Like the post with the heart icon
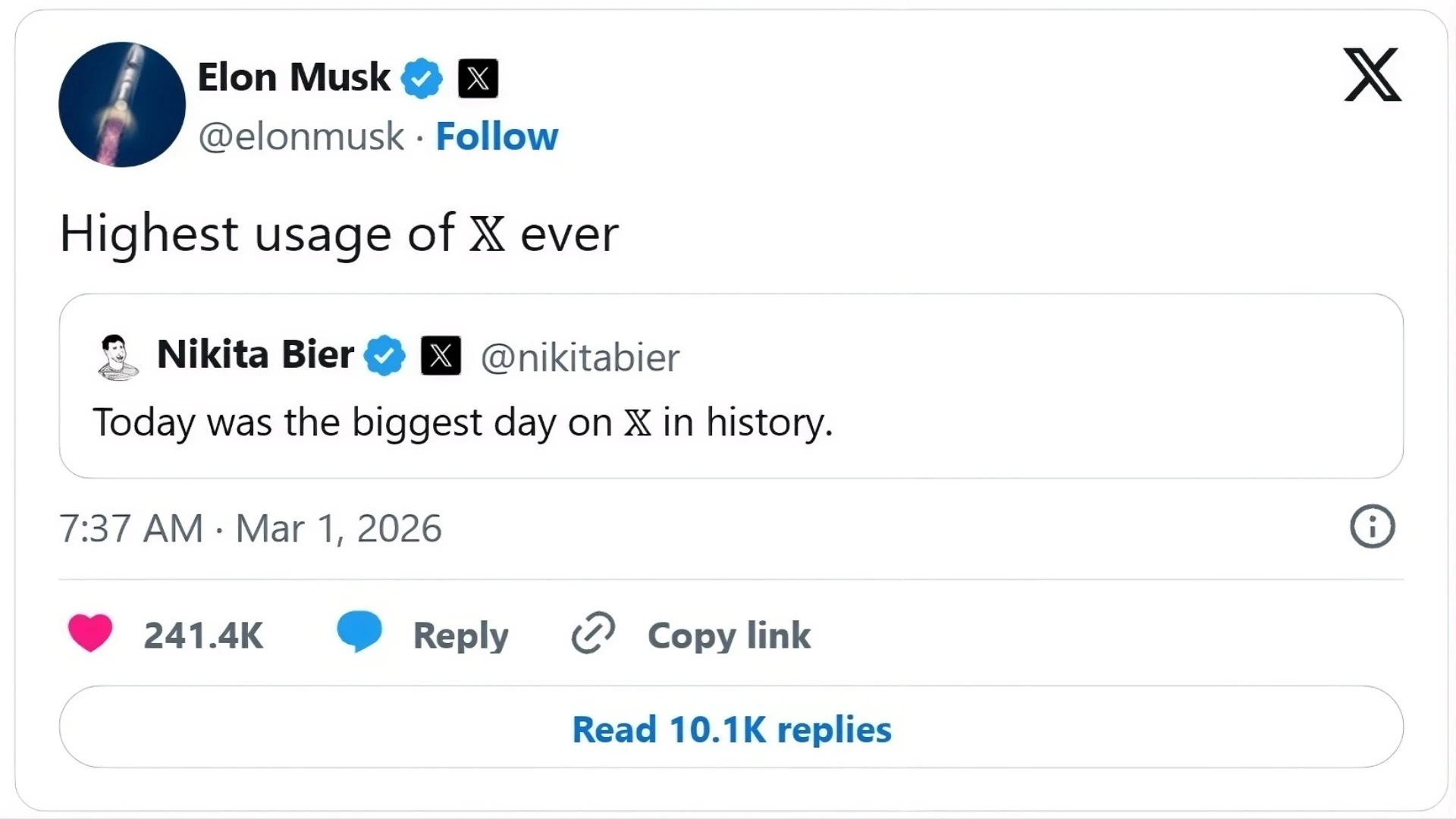This screenshot has width=1456, height=819. click(x=90, y=633)
